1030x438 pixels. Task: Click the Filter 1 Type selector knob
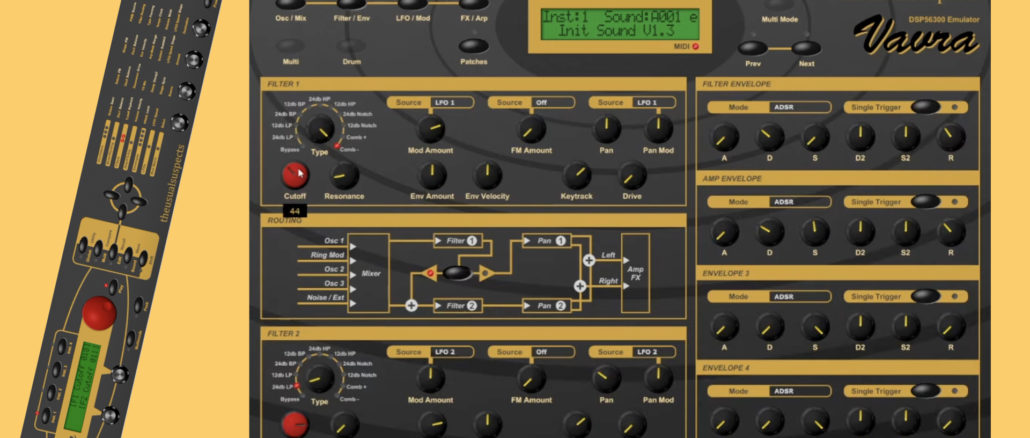pyautogui.click(x=319, y=128)
